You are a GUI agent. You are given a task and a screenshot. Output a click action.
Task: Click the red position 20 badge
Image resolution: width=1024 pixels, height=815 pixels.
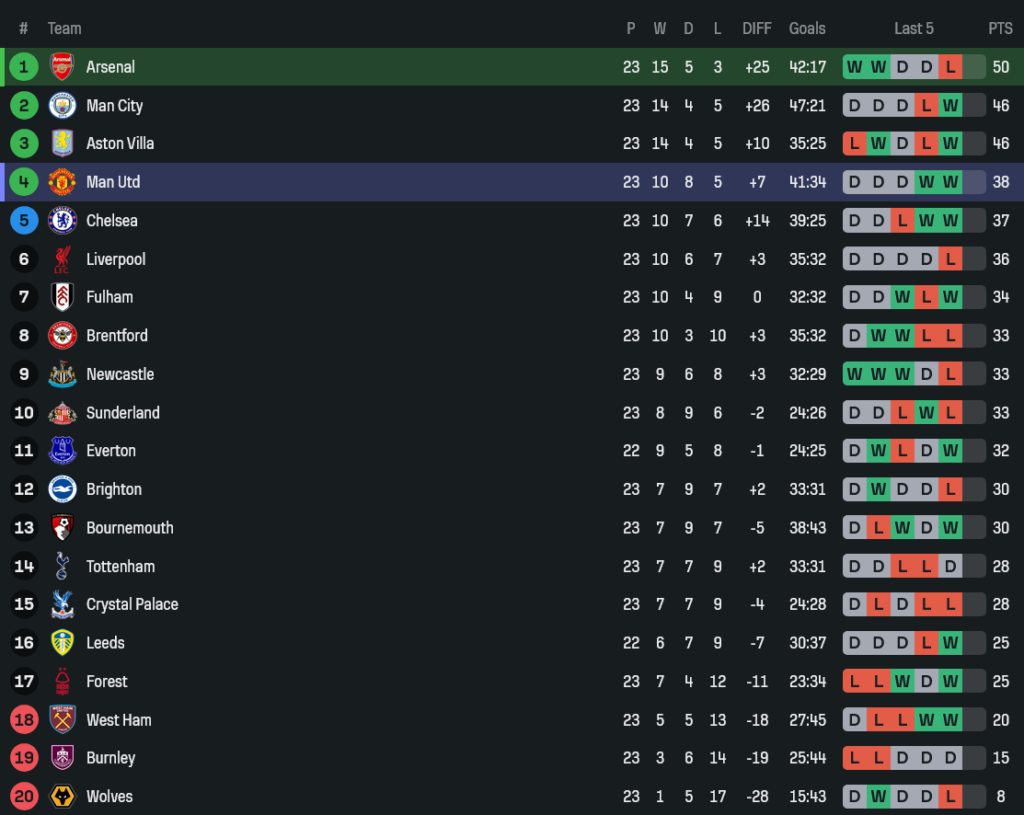coord(24,796)
